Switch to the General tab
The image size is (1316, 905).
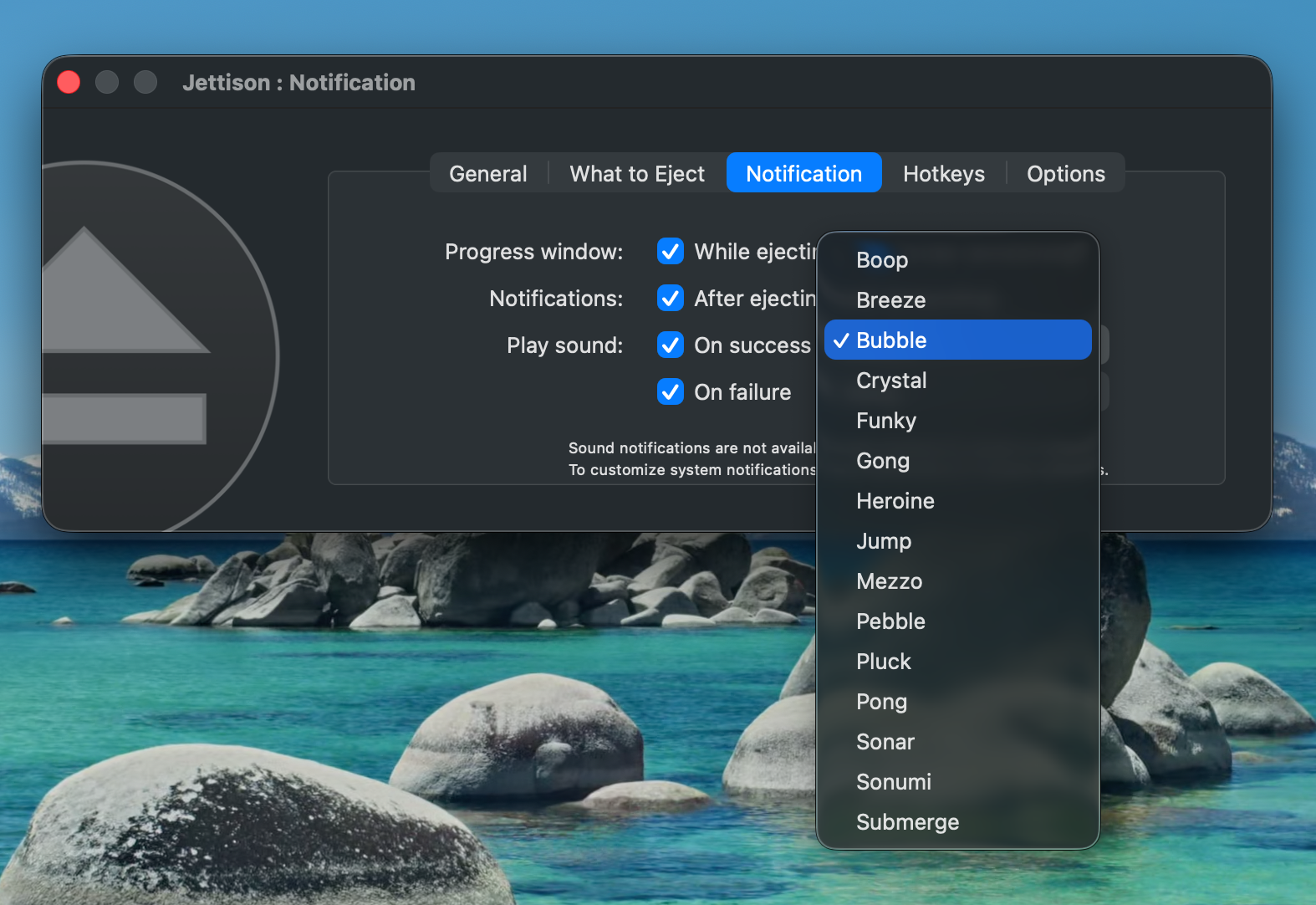tap(488, 173)
